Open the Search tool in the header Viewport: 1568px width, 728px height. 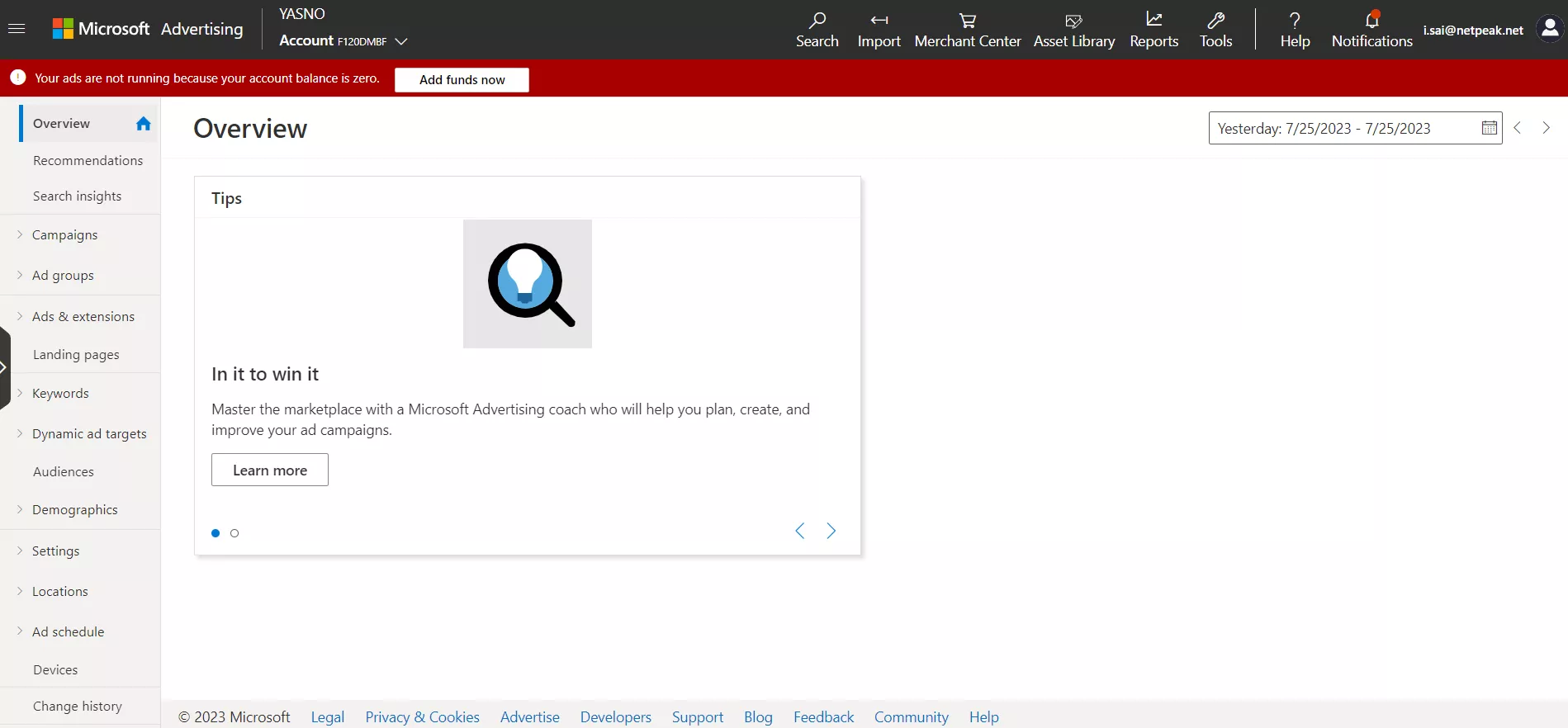tap(817, 30)
